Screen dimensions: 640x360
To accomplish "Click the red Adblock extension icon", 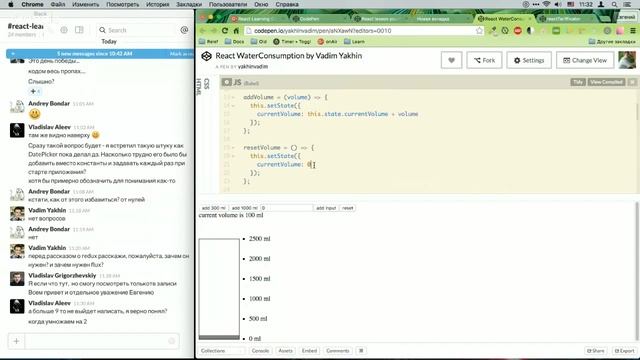I will pyautogui.click(x=518, y=31).
